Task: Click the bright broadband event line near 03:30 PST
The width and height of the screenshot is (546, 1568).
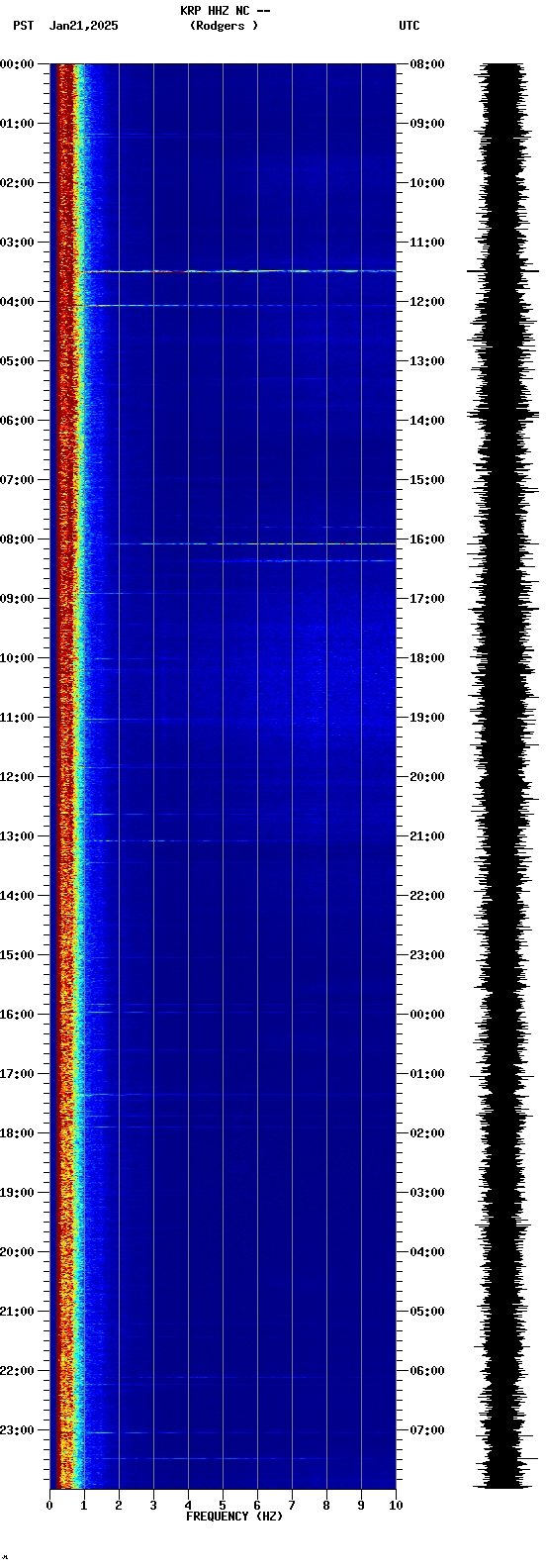Action: 235,270
